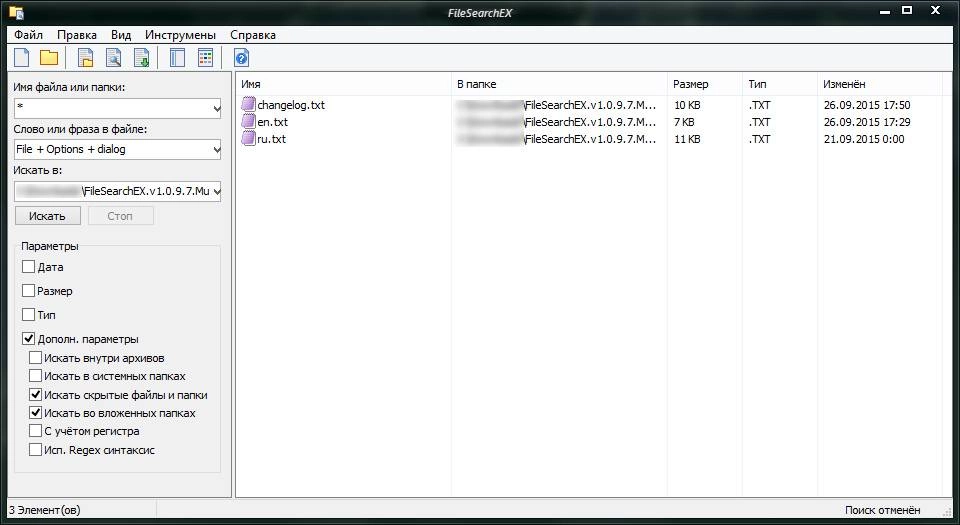This screenshot has height=525, width=960.
Task: Uncheck Дополн. параметры checkbox
Action: [28, 338]
